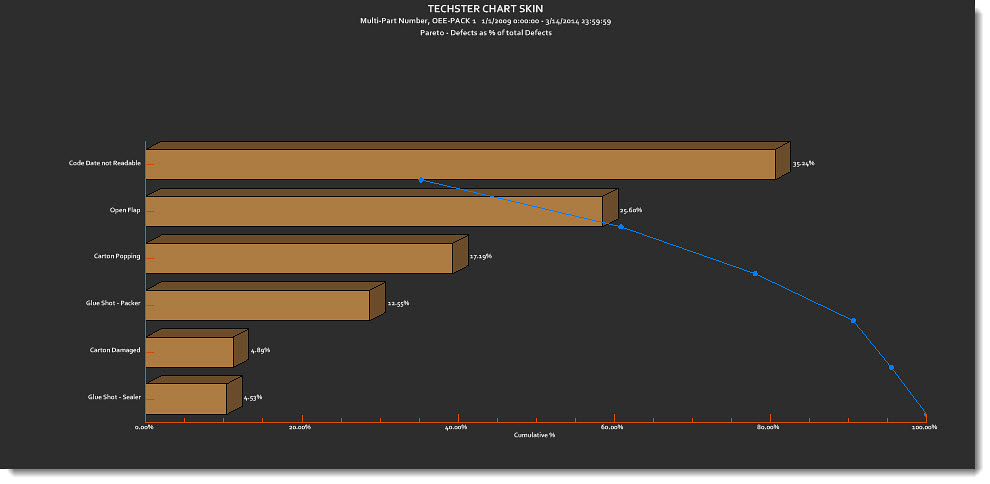Click the 80.00% x-axis tick label
990x484 pixels.
pyautogui.click(x=767, y=428)
